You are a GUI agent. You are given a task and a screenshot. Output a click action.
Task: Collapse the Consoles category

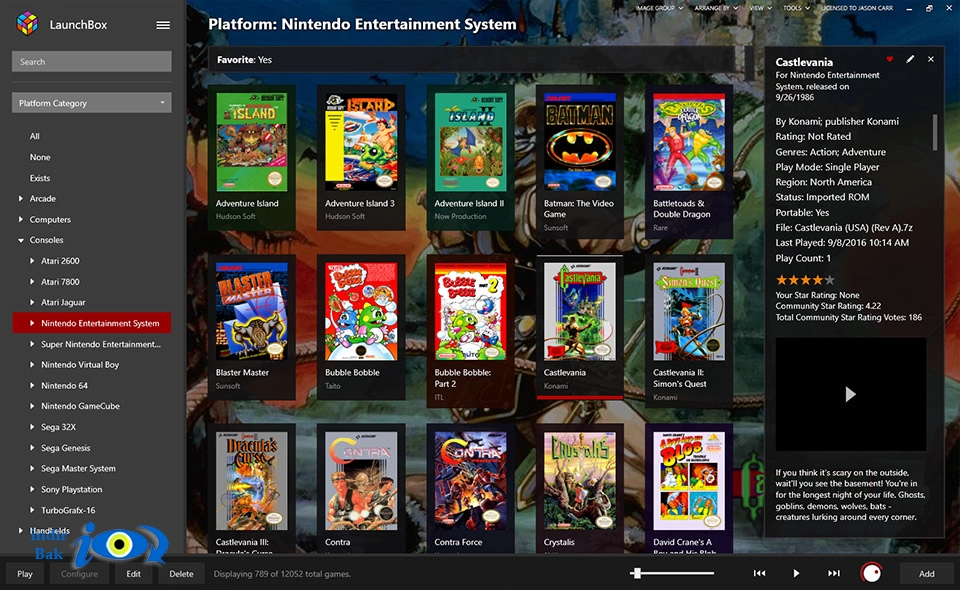[21, 241]
